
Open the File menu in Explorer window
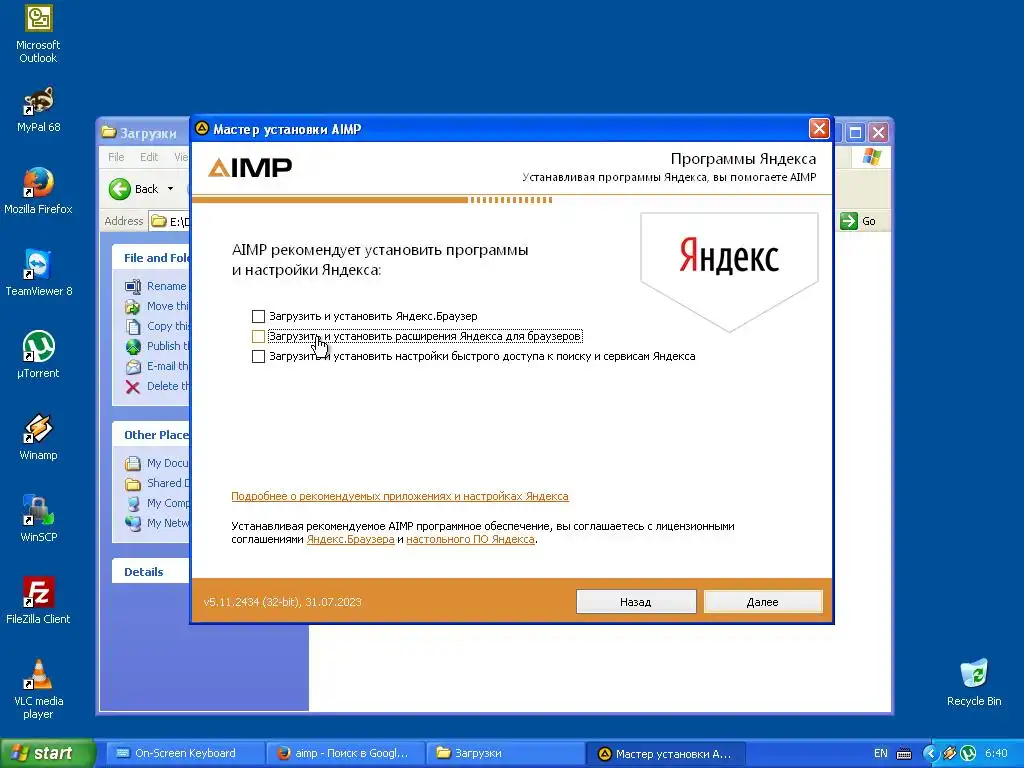coord(116,157)
